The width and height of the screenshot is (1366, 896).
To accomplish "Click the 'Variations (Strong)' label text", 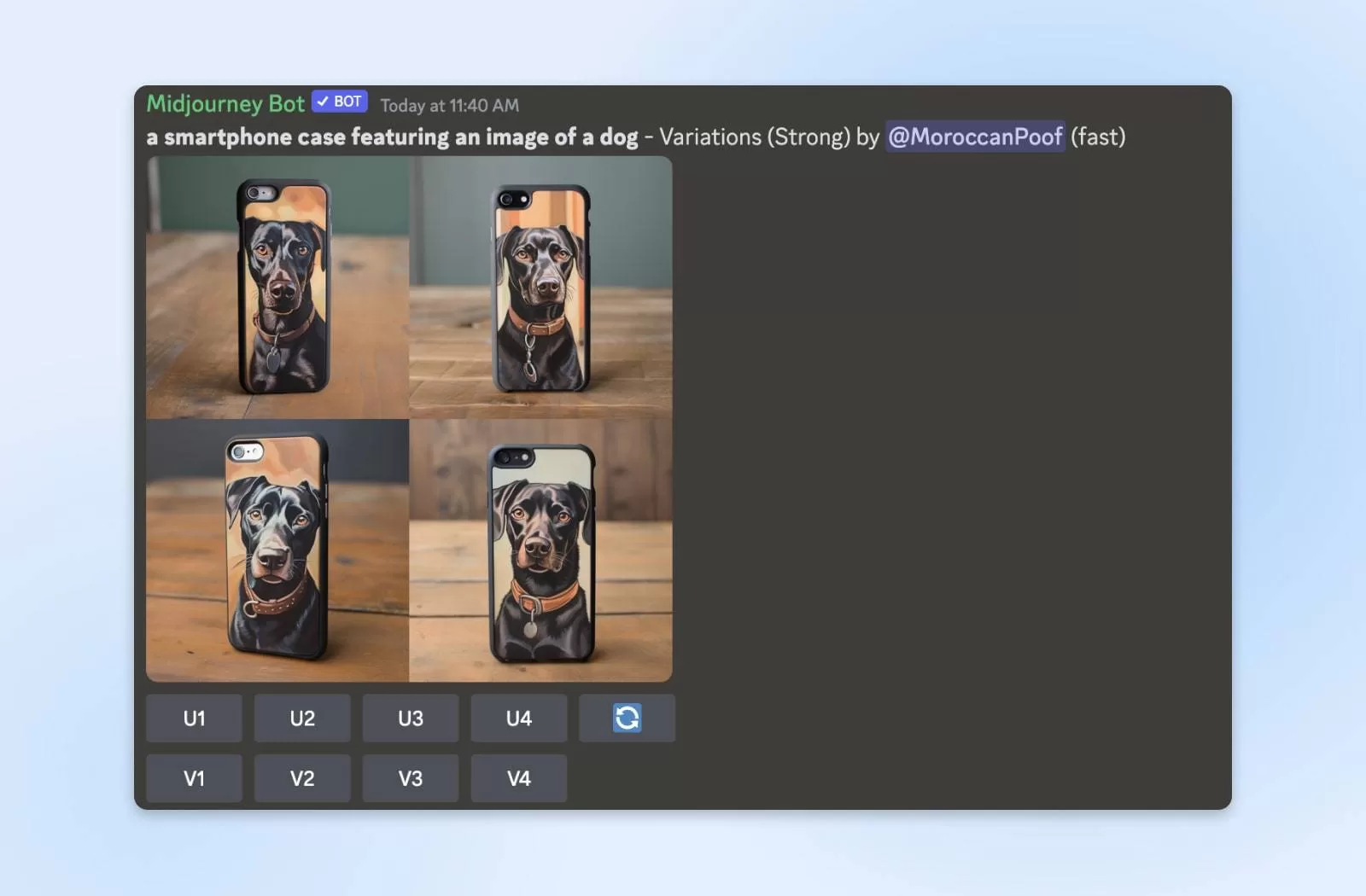I will [755, 137].
